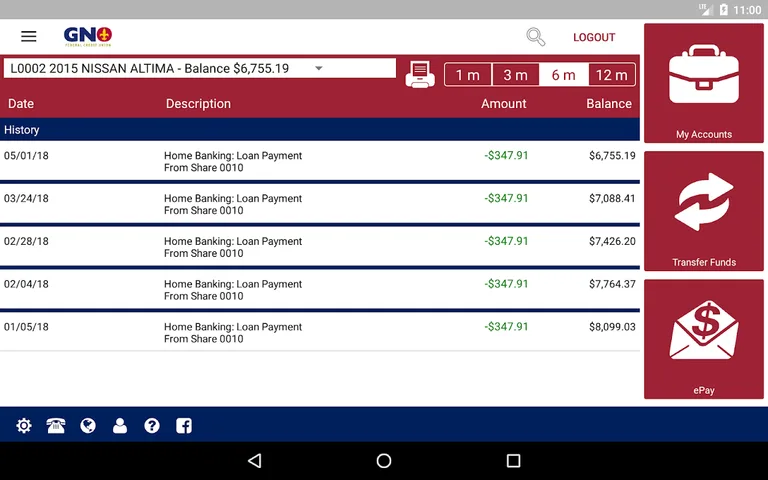Tap Loan Payment description for 03/24/18
The width and height of the screenshot is (768, 480).
[x=233, y=204]
